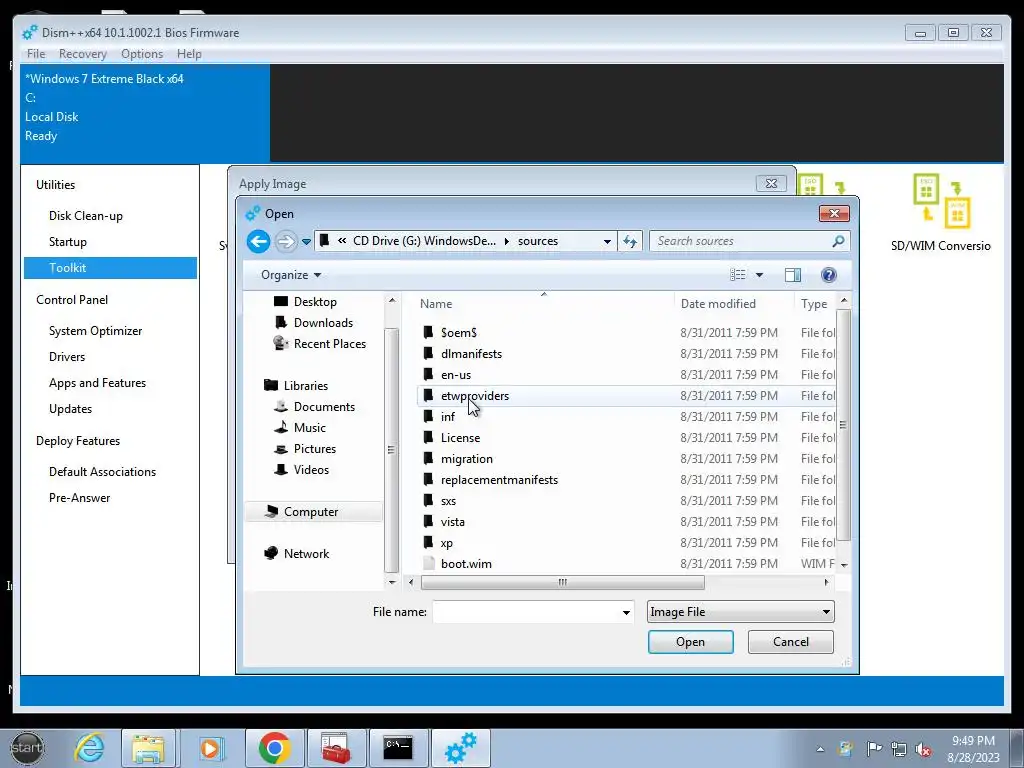Screen dimensions: 1024x768
Task: Open Chrome from taskbar
Action: (274, 748)
